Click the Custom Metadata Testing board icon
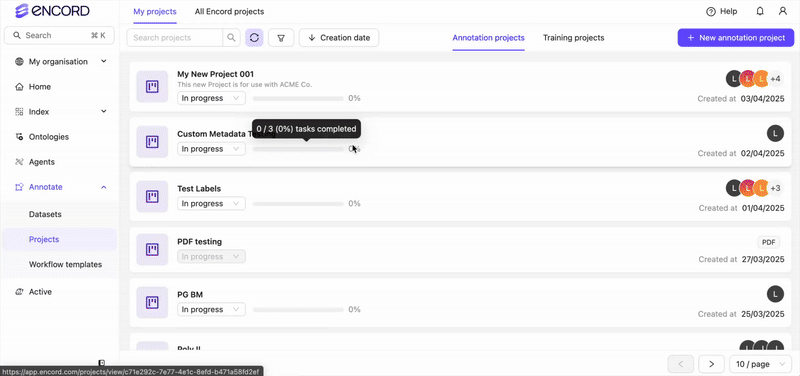 tap(152, 141)
